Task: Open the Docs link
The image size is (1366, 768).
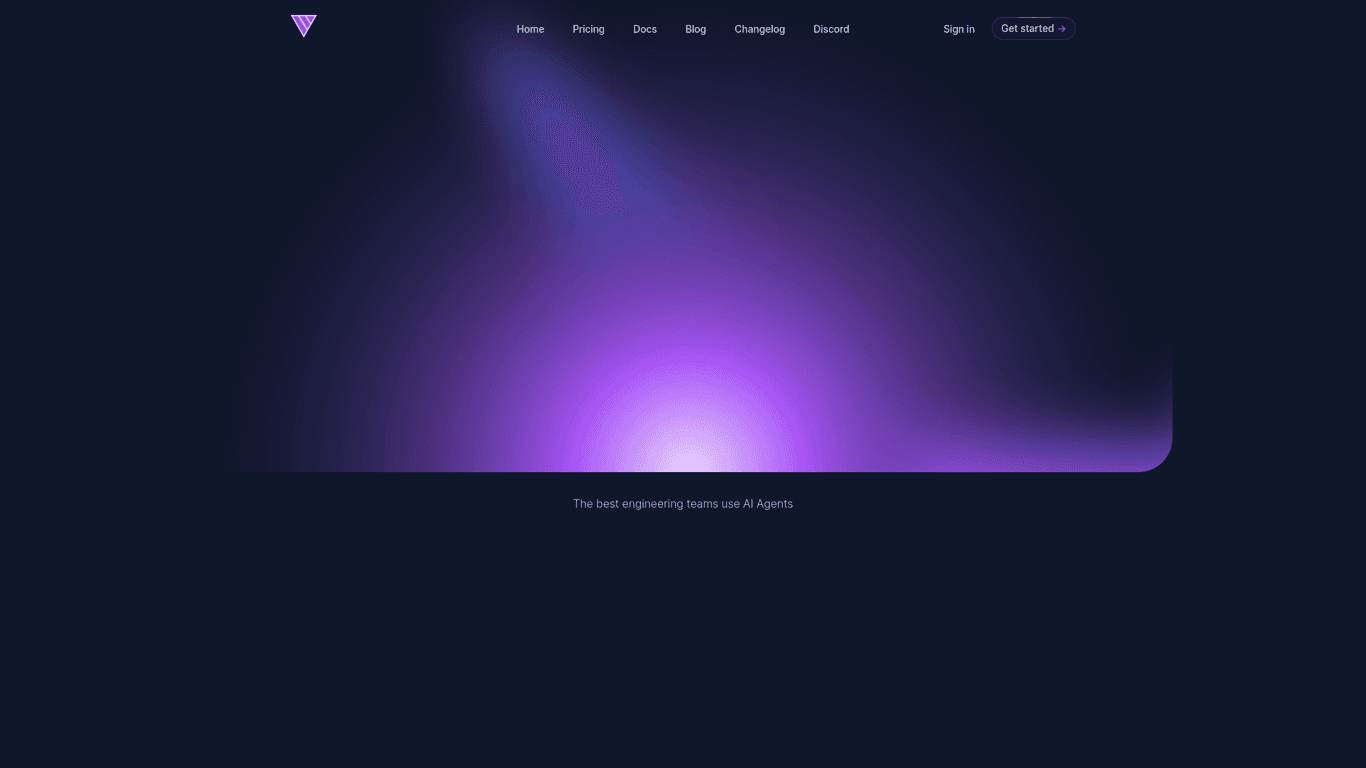Action: point(645,29)
